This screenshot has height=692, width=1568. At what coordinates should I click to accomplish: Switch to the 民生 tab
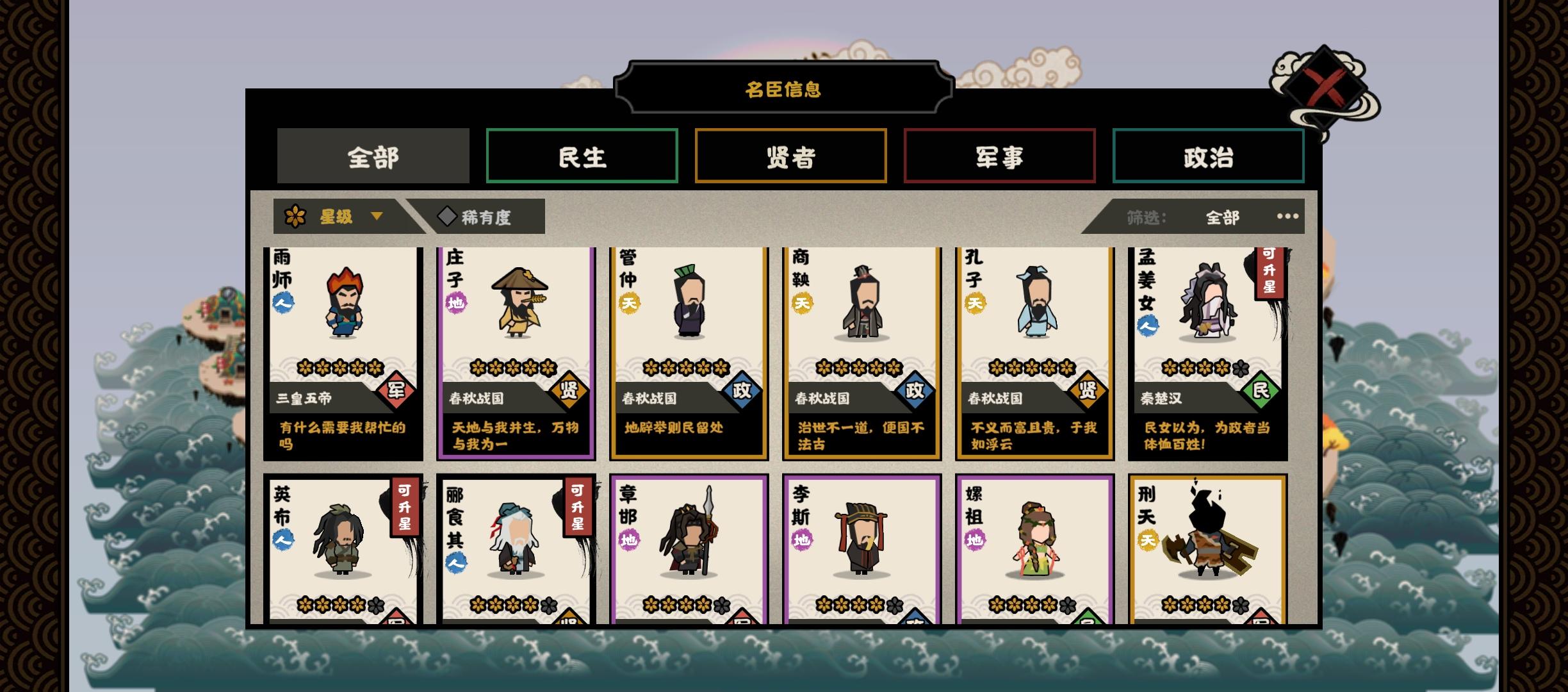pyautogui.click(x=582, y=156)
